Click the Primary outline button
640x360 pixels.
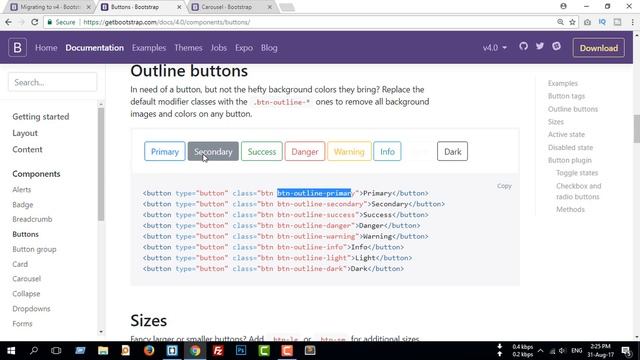[x=164, y=151]
